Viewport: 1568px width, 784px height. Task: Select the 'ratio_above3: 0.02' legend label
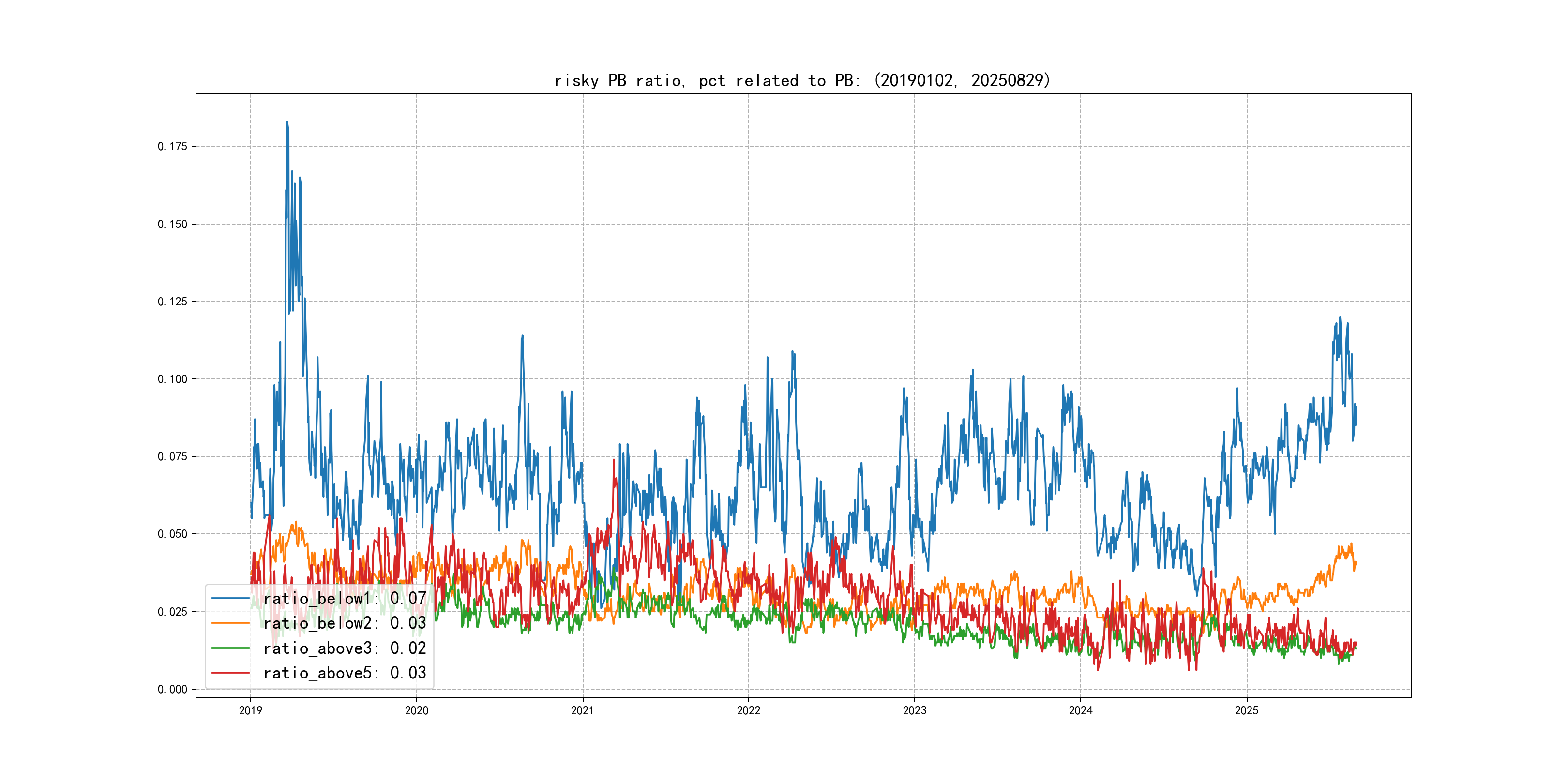[x=345, y=648]
